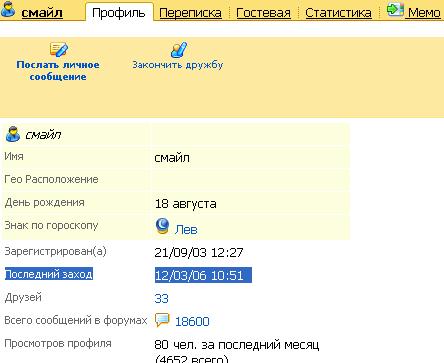The height and width of the screenshot is (363, 444).
Task: Click registration date 21/09/03 12:27
Action: click(x=199, y=253)
